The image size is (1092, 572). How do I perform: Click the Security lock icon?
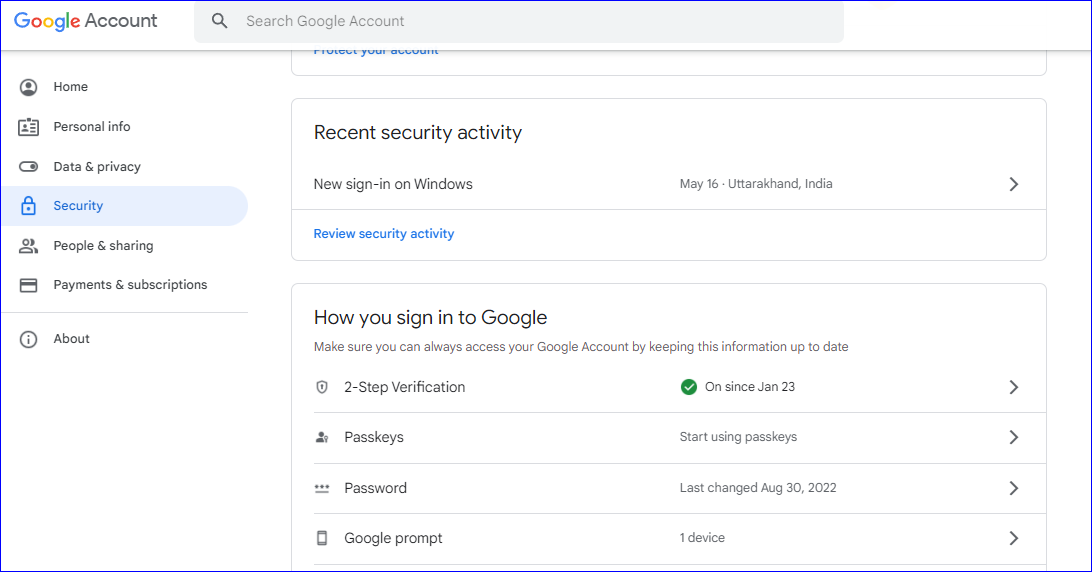pyautogui.click(x=29, y=206)
